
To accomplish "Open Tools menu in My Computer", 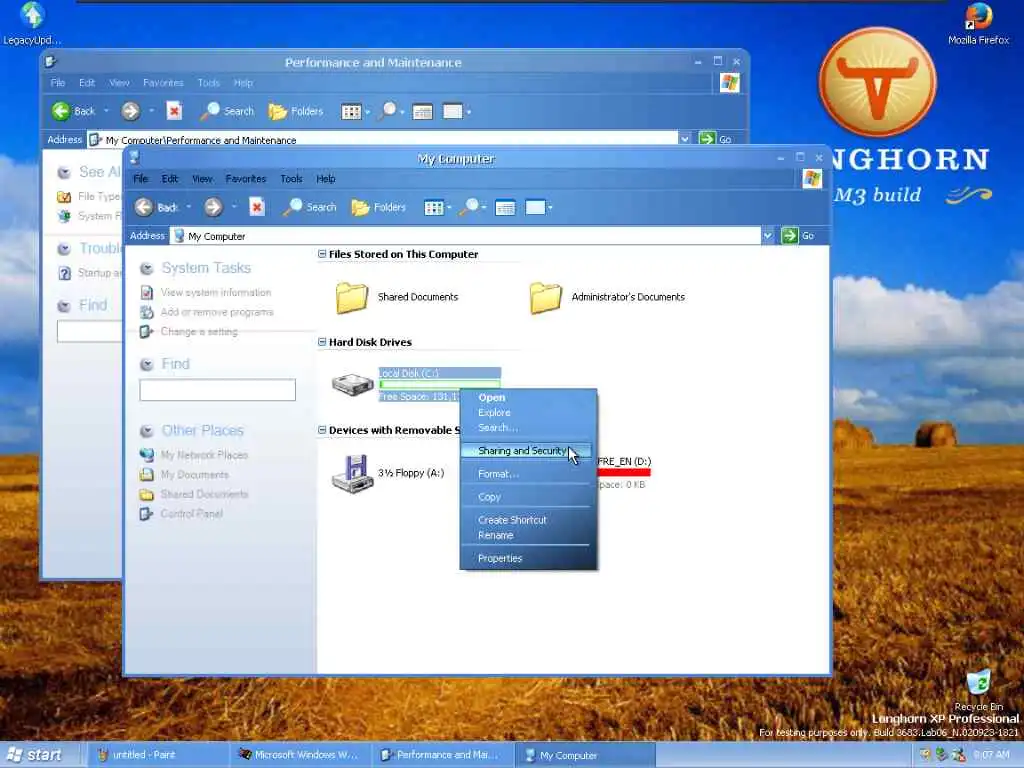I will (x=291, y=178).
